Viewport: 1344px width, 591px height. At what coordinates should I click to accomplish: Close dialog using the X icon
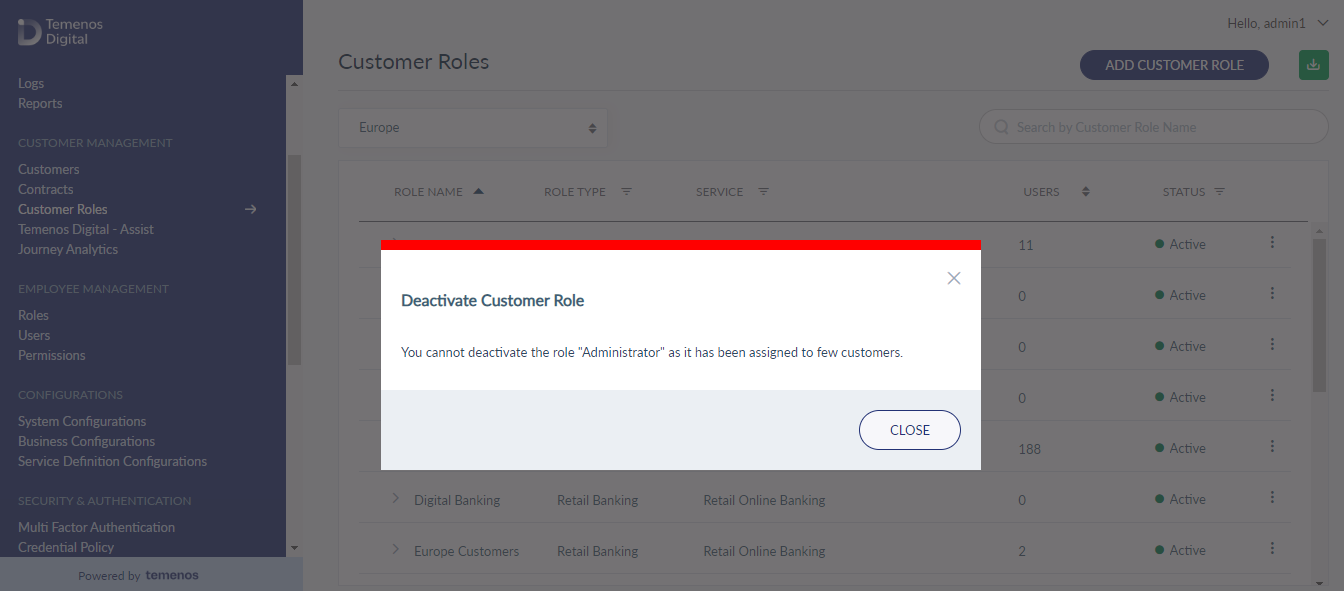(x=954, y=278)
